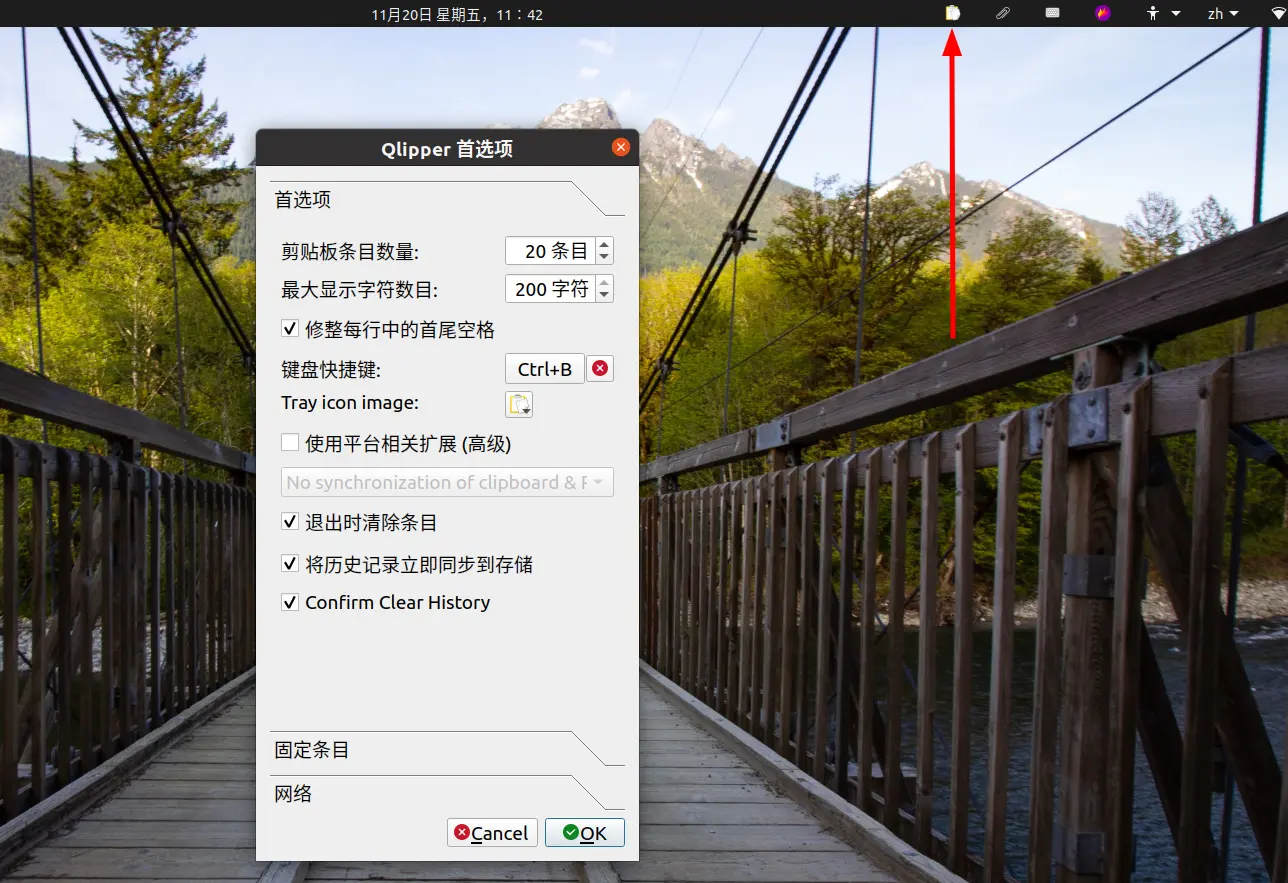This screenshot has width=1288, height=883.
Task: Click the Tray icon image label
Action: coord(350,403)
